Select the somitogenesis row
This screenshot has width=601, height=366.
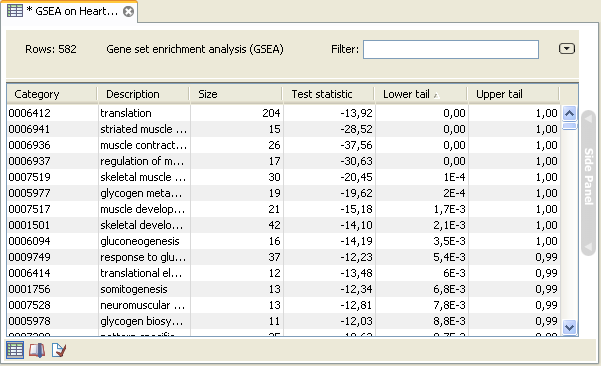click(x=283, y=289)
